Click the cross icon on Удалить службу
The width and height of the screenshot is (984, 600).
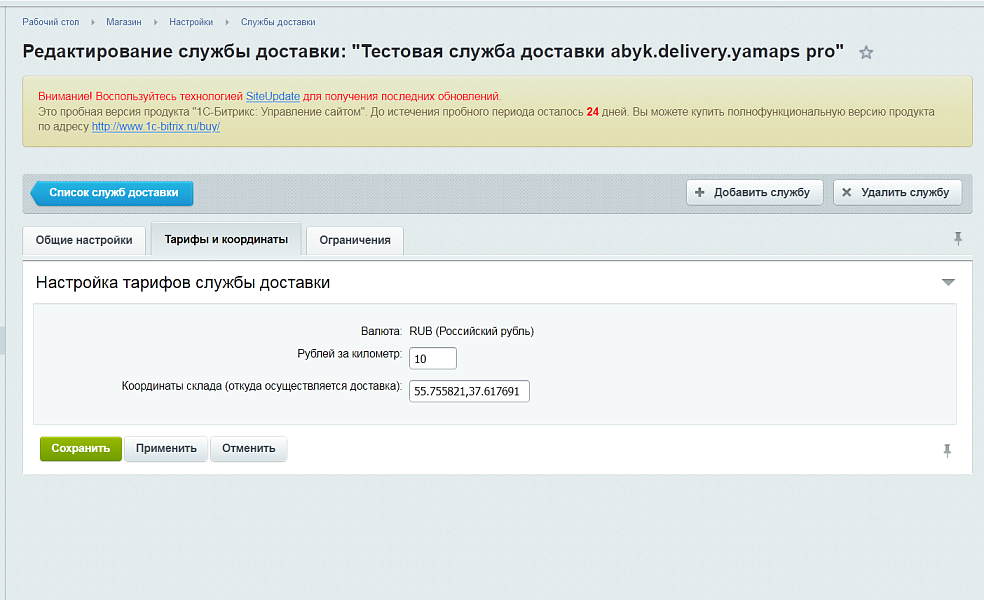(847, 192)
